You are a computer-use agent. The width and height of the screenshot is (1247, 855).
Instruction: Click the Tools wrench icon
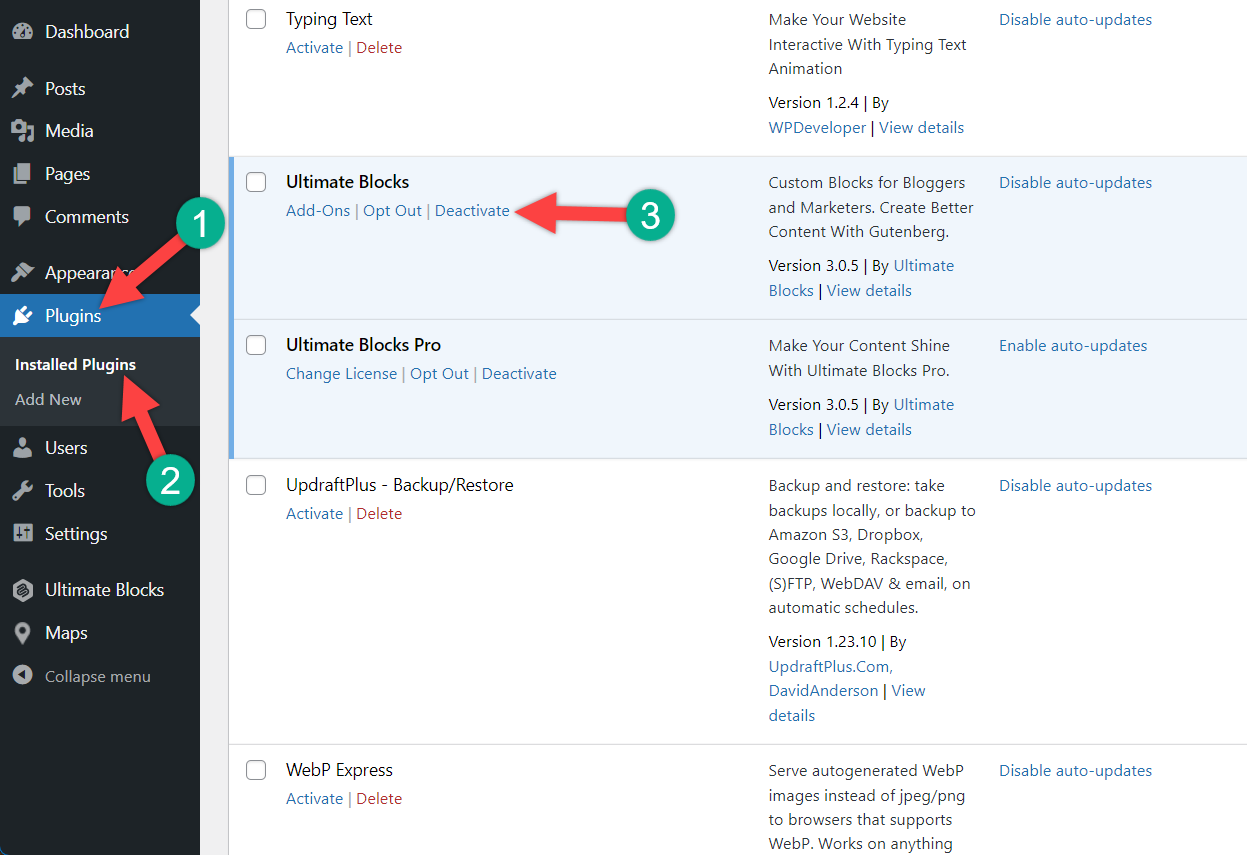point(22,491)
